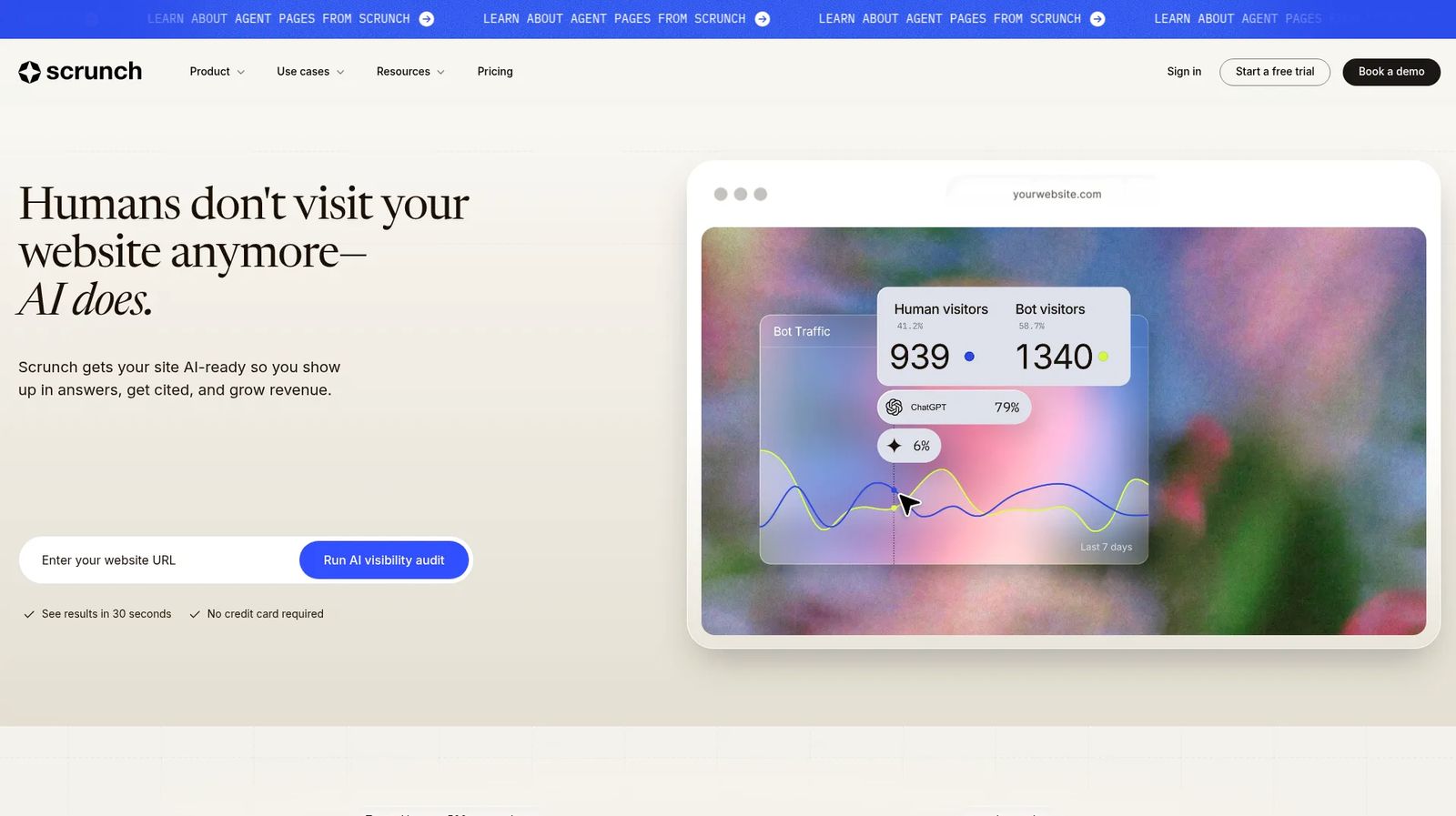The image size is (1456, 816).
Task: Click Sign in link
Action: (1184, 72)
